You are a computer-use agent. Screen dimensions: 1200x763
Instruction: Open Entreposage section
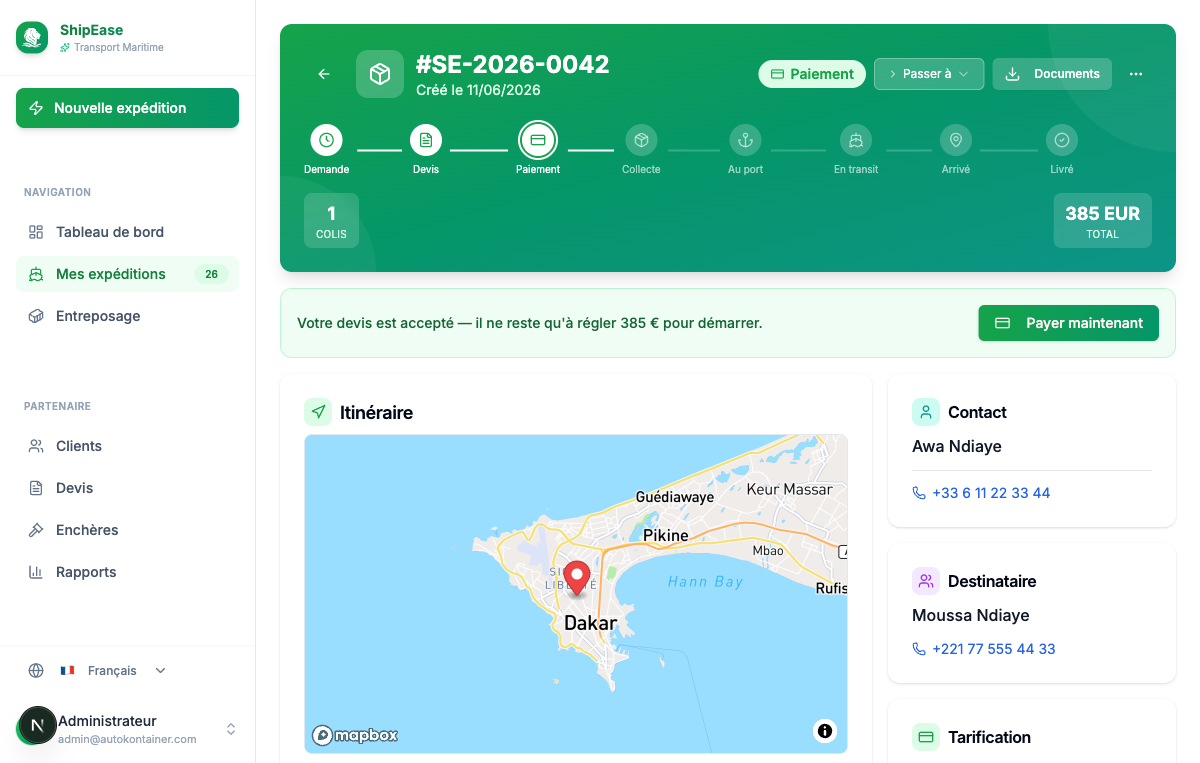point(127,316)
